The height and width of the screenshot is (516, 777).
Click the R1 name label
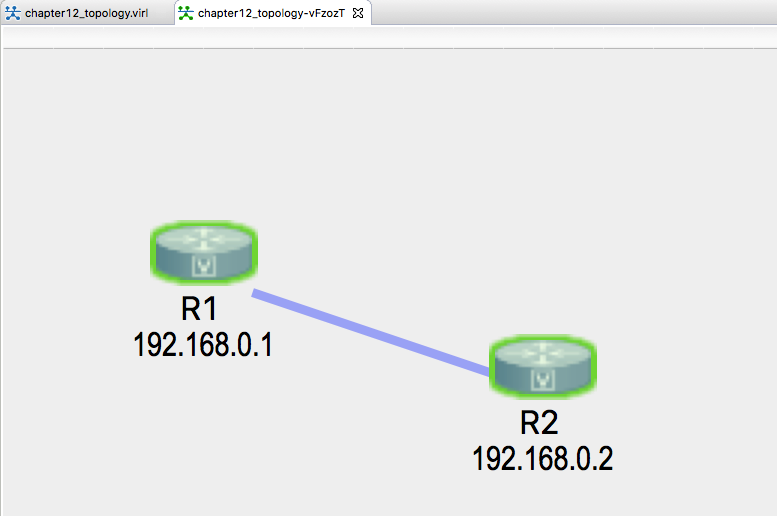tap(199, 309)
